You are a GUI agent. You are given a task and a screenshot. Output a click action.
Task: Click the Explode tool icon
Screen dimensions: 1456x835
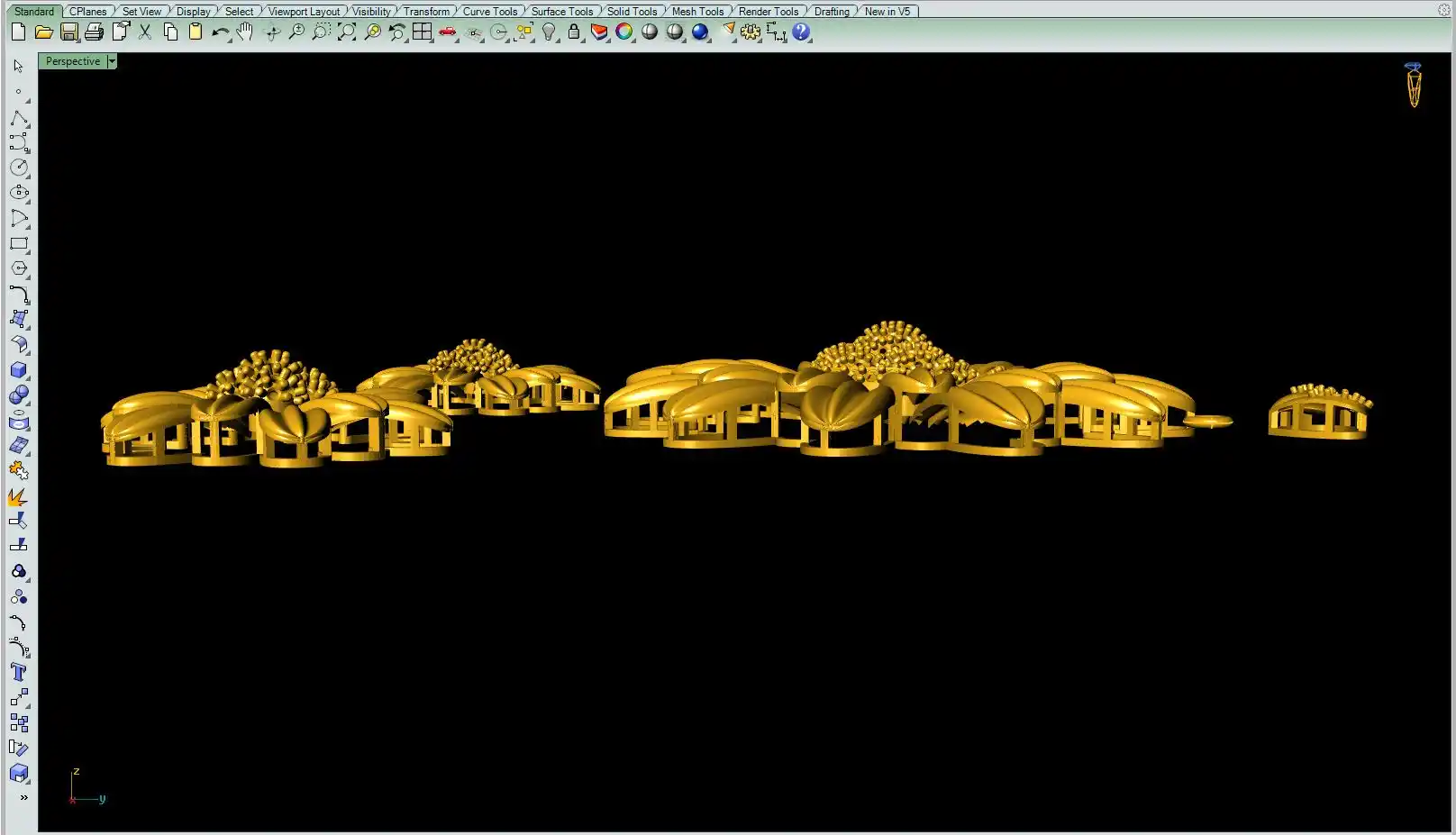click(x=18, y=496)
